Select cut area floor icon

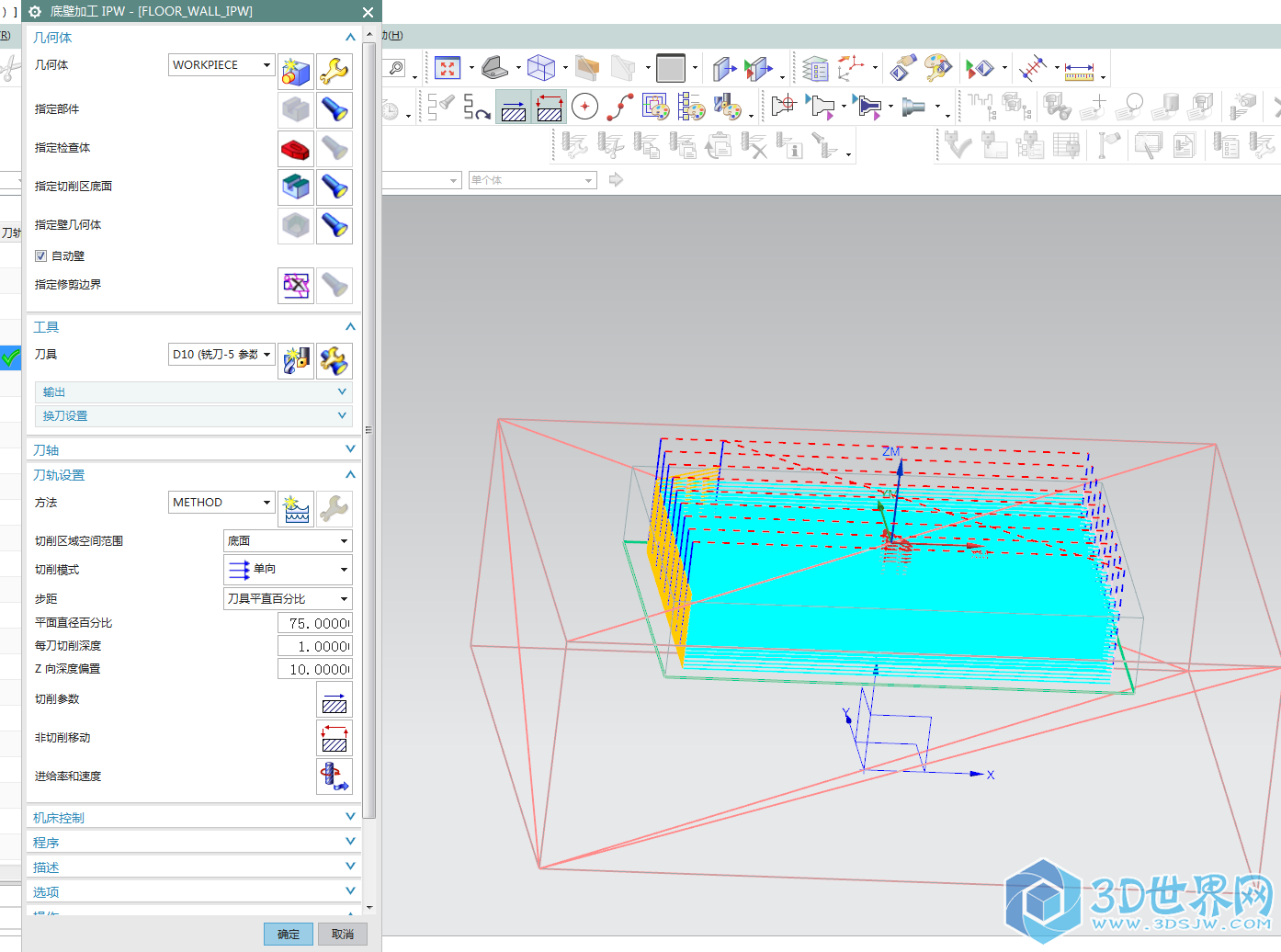click(296, 187)
